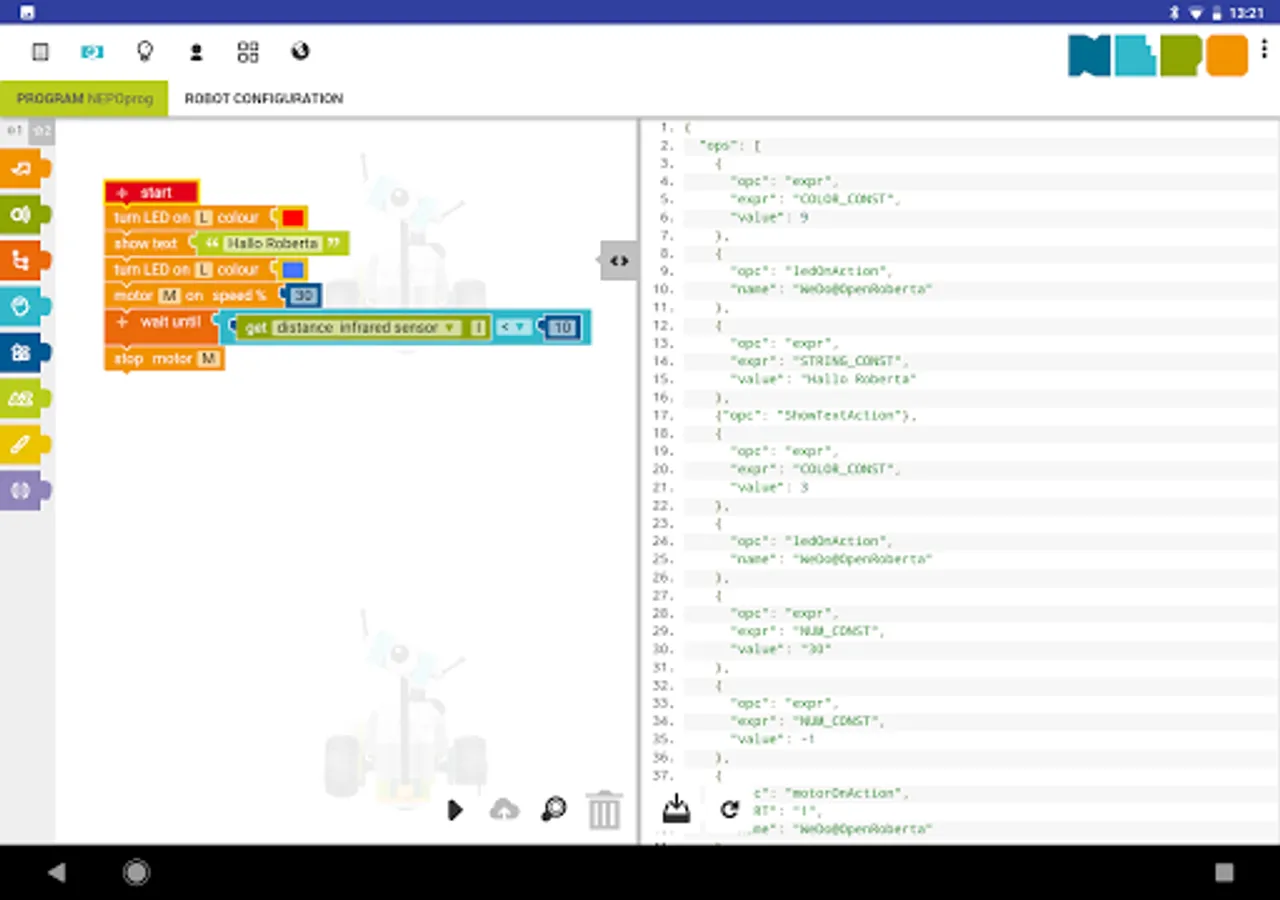Open the light blue Logic toolbox category
Viewport: 1280px width, 900px height.
click(x=23, y=306)
